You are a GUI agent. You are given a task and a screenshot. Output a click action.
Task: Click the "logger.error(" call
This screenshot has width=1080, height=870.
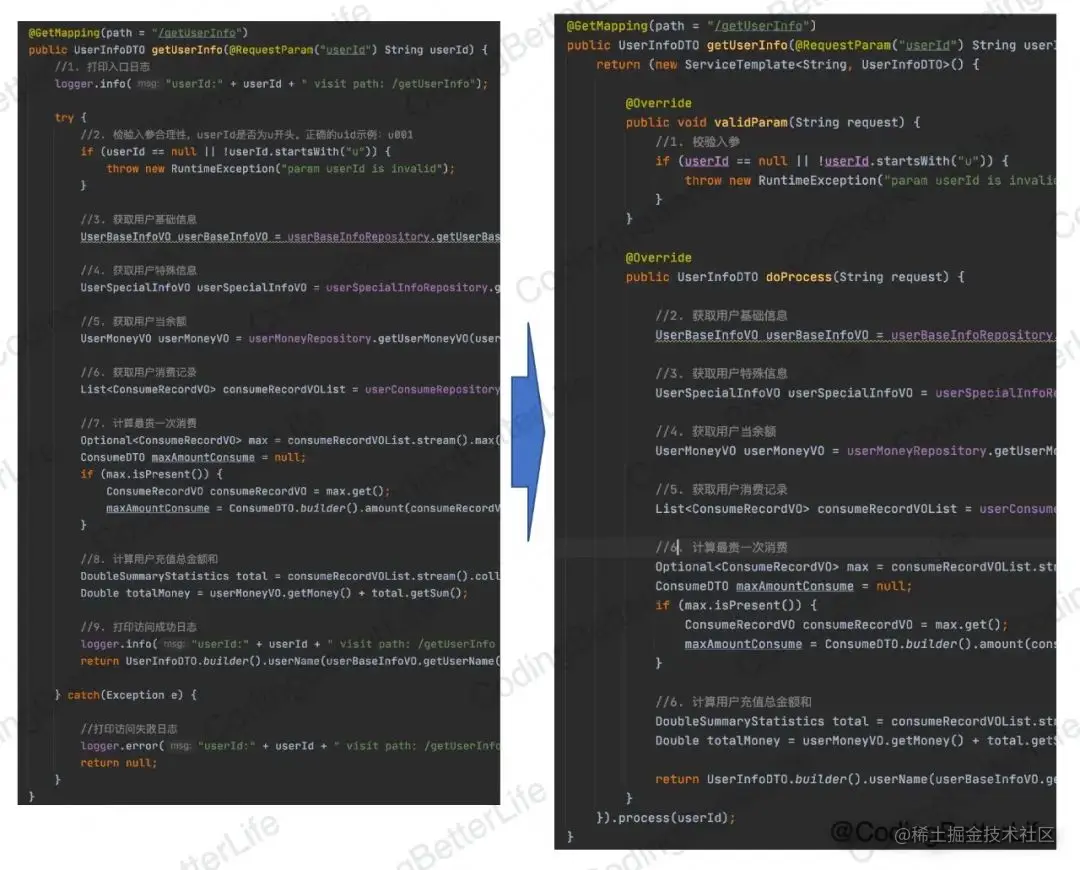click(x=122, y=746)
